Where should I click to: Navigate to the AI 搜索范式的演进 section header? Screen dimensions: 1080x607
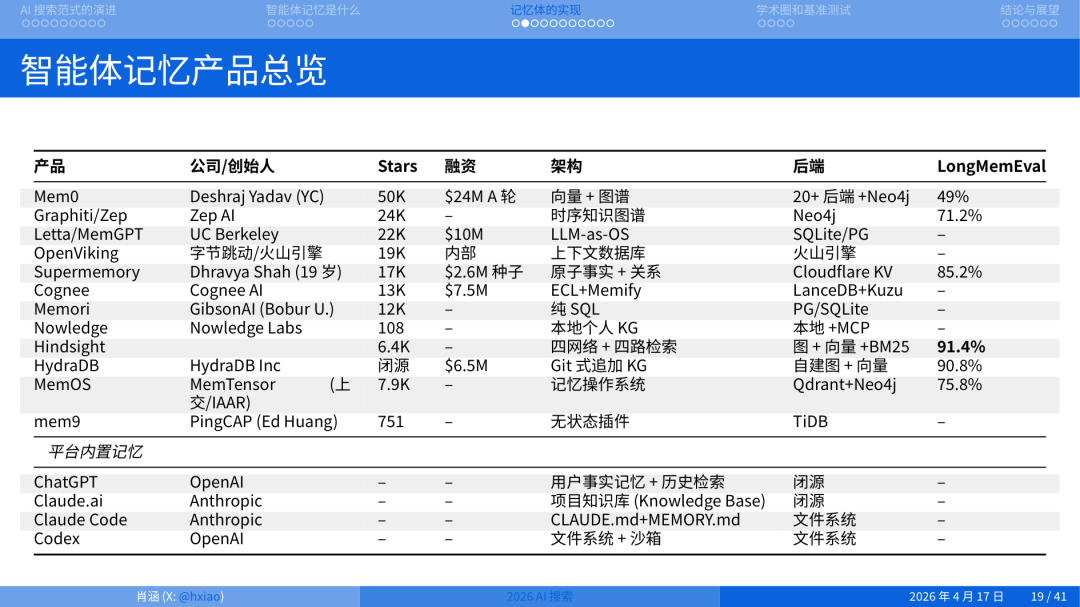click(68, 10)
